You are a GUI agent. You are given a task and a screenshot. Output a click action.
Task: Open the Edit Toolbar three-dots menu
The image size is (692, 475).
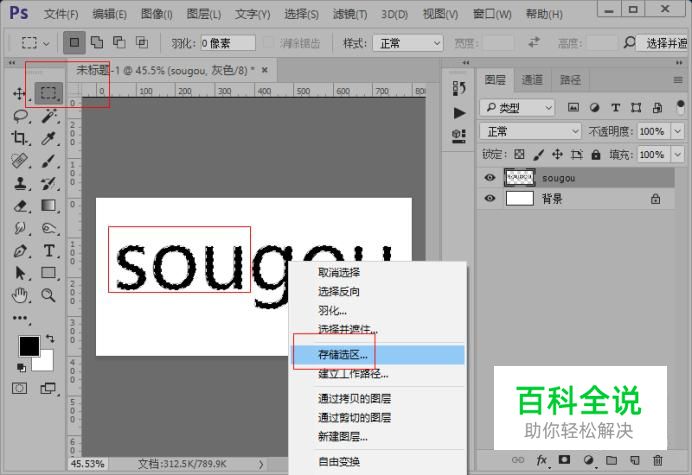click(x=19, y=318)
